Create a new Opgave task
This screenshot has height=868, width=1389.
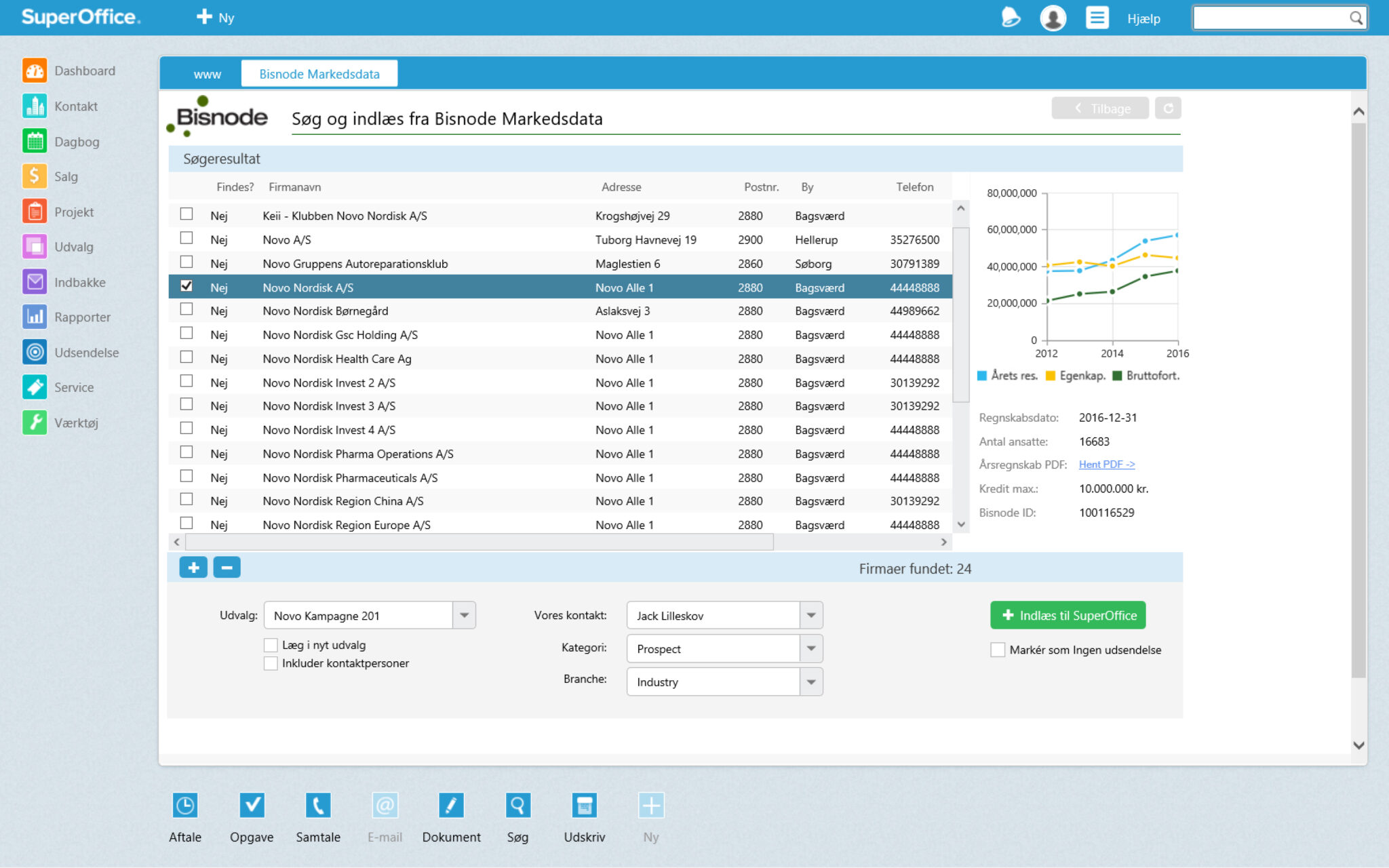(252, 806)
